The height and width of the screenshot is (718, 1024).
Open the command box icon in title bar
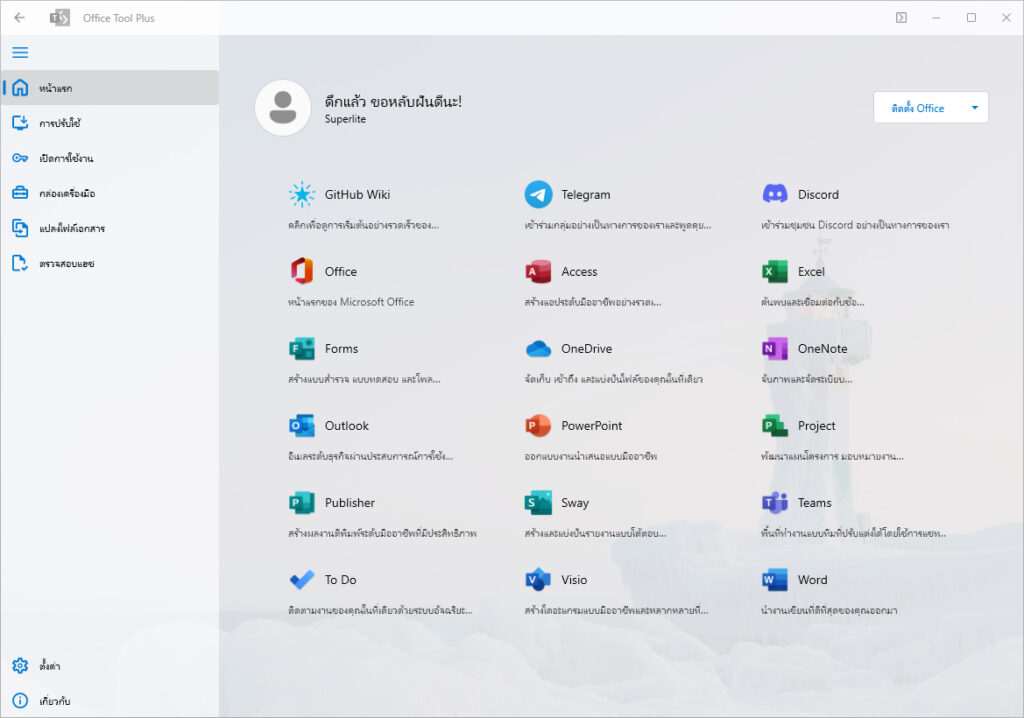tap(901, 18)
